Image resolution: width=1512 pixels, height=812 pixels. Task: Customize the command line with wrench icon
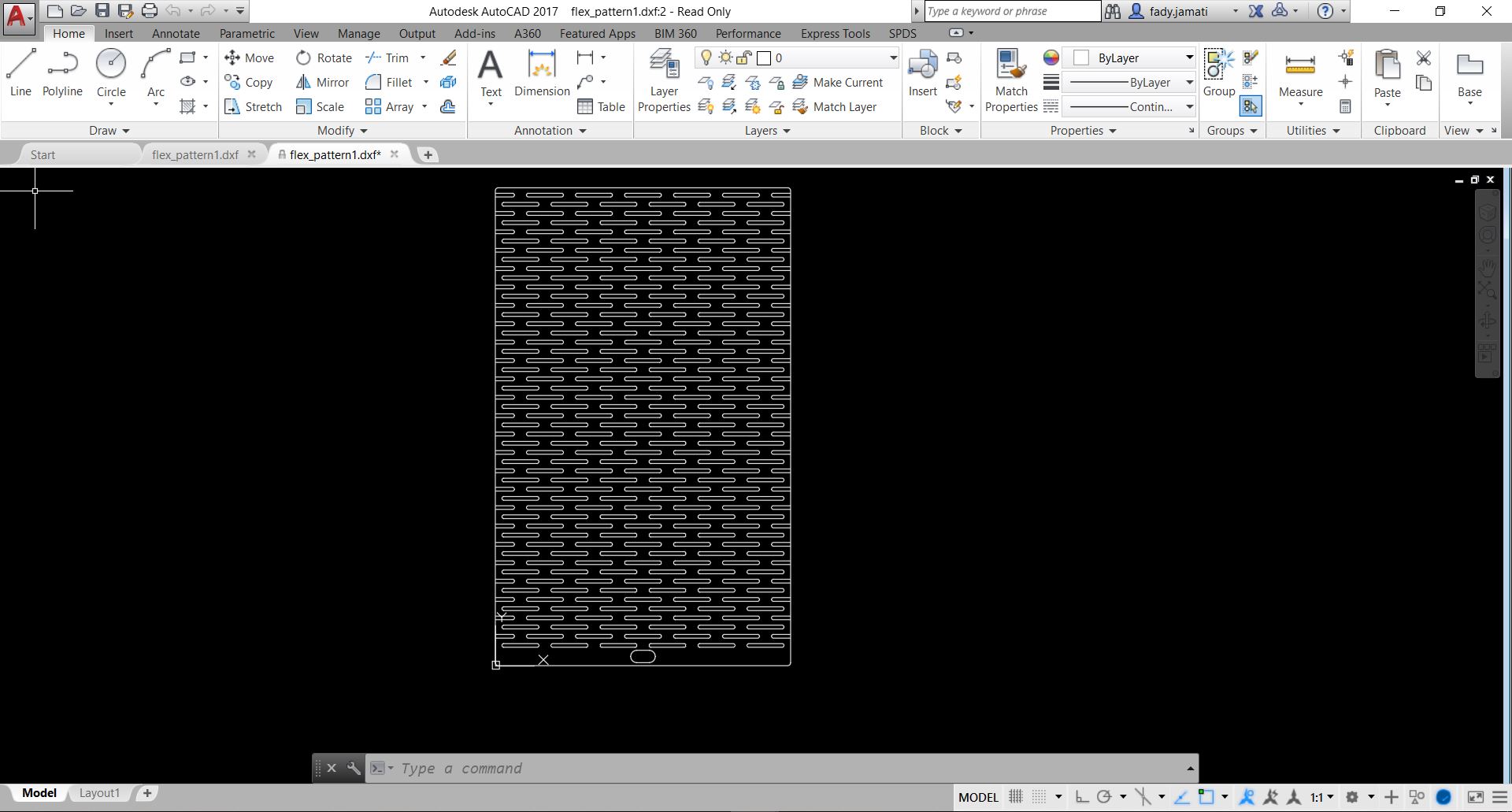[354, 768]
